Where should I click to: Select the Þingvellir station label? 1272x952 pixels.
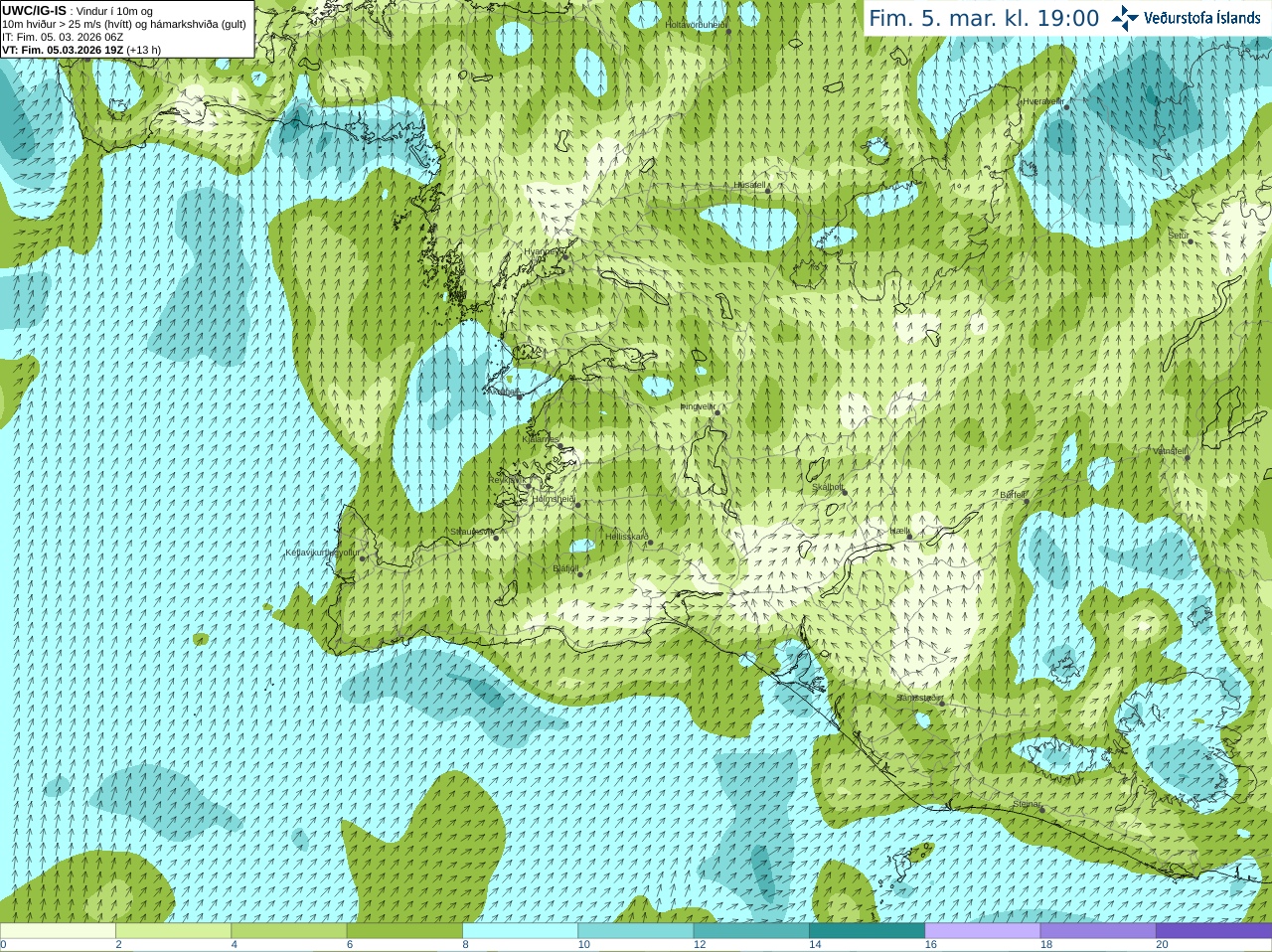pos(698,406)
